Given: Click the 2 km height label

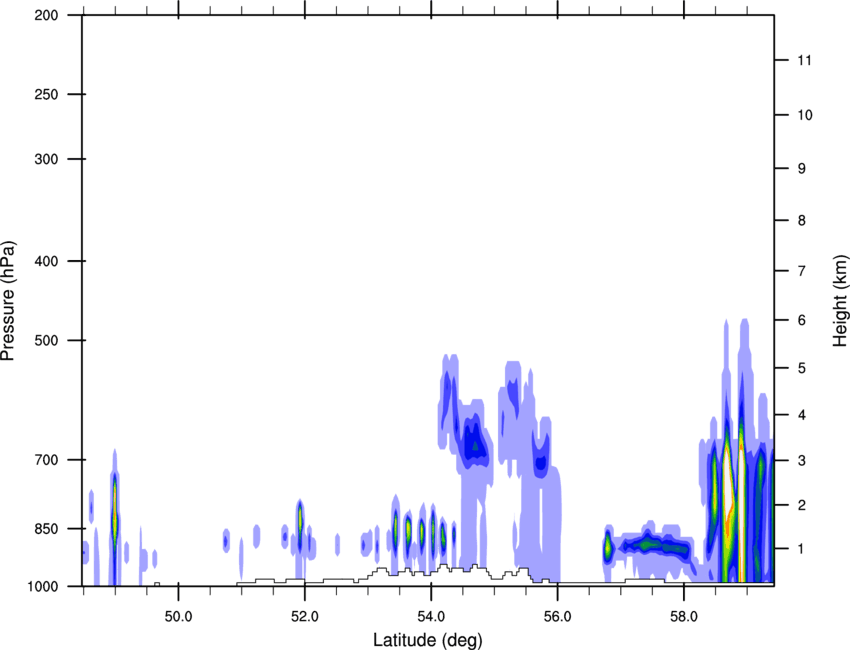Looking at the screenshot, I should [x=802, y=505].
